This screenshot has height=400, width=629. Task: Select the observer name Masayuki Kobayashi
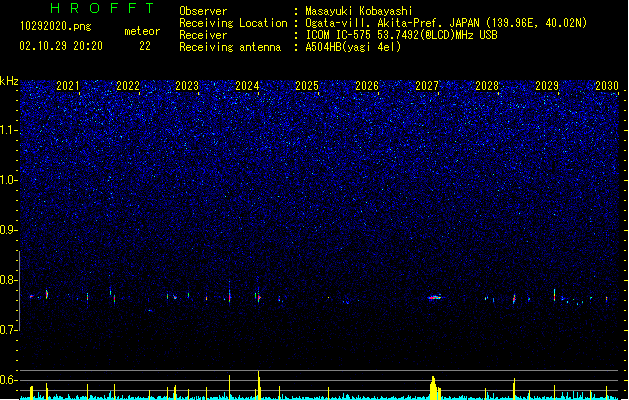pos(359,11)
